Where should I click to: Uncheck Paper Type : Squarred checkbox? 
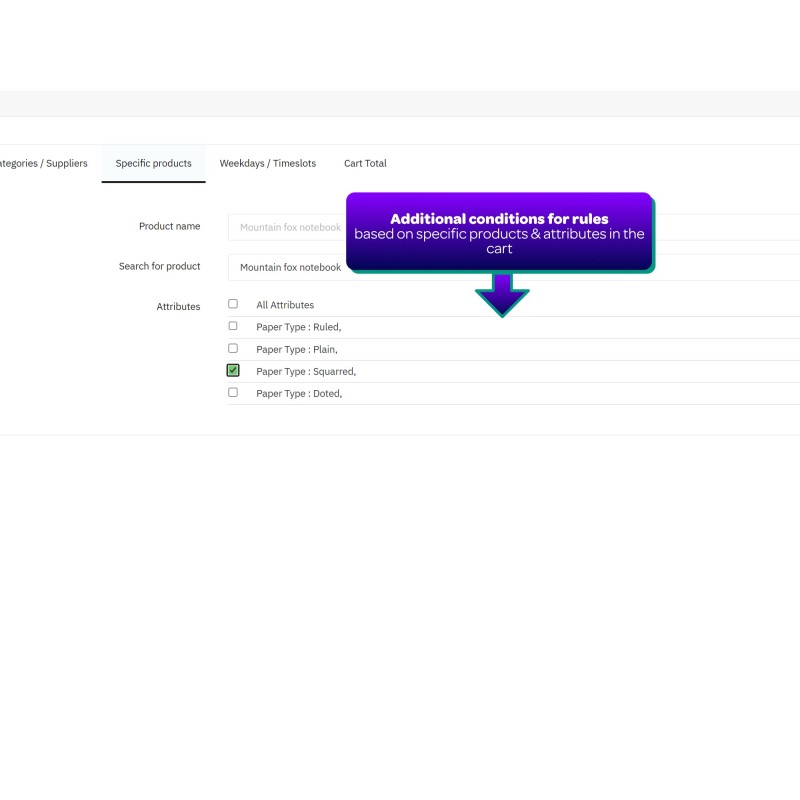[x=233, y=370]
